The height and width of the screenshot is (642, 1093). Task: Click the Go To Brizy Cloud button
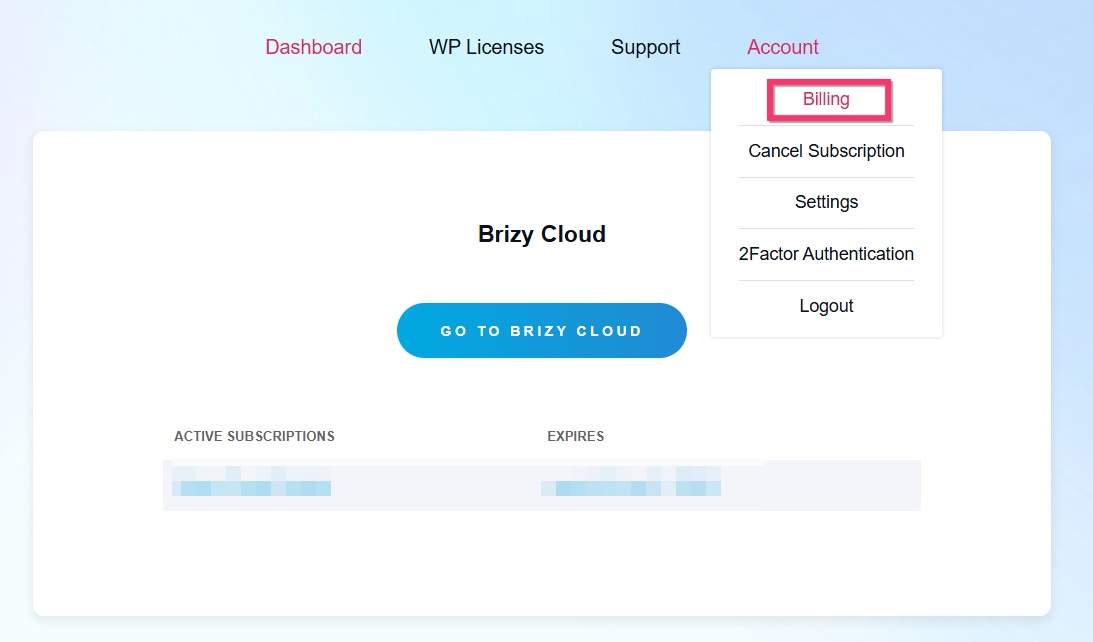coord(542,330)
